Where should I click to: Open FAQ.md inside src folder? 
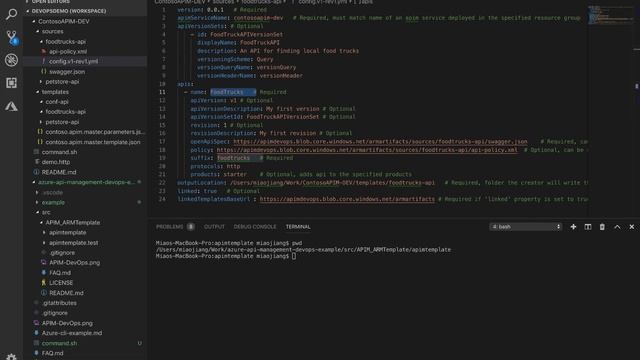point(60,273)
